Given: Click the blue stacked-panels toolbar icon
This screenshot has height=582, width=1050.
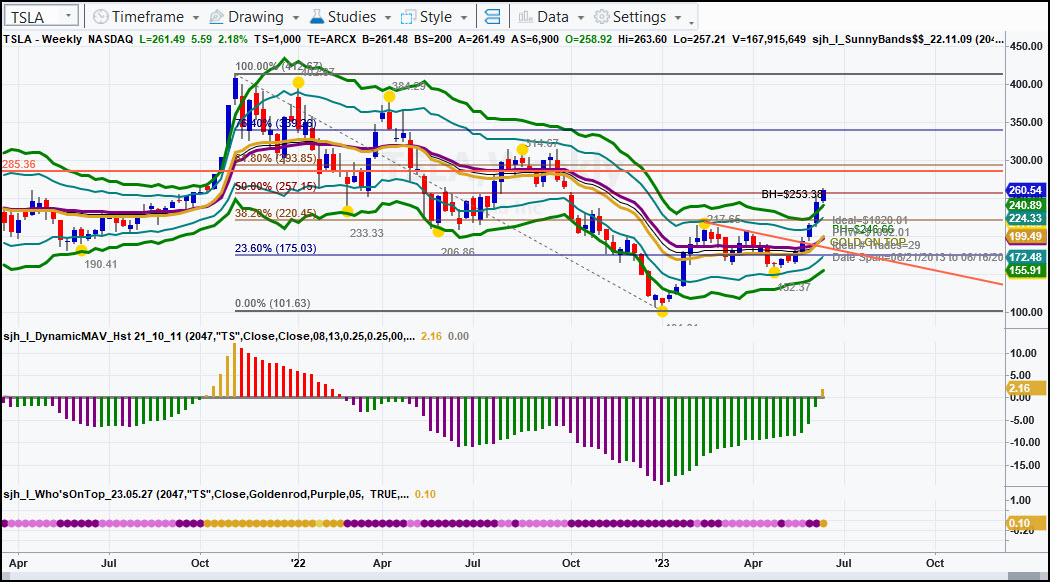Looking at the screenshot, I should point(492,17).
